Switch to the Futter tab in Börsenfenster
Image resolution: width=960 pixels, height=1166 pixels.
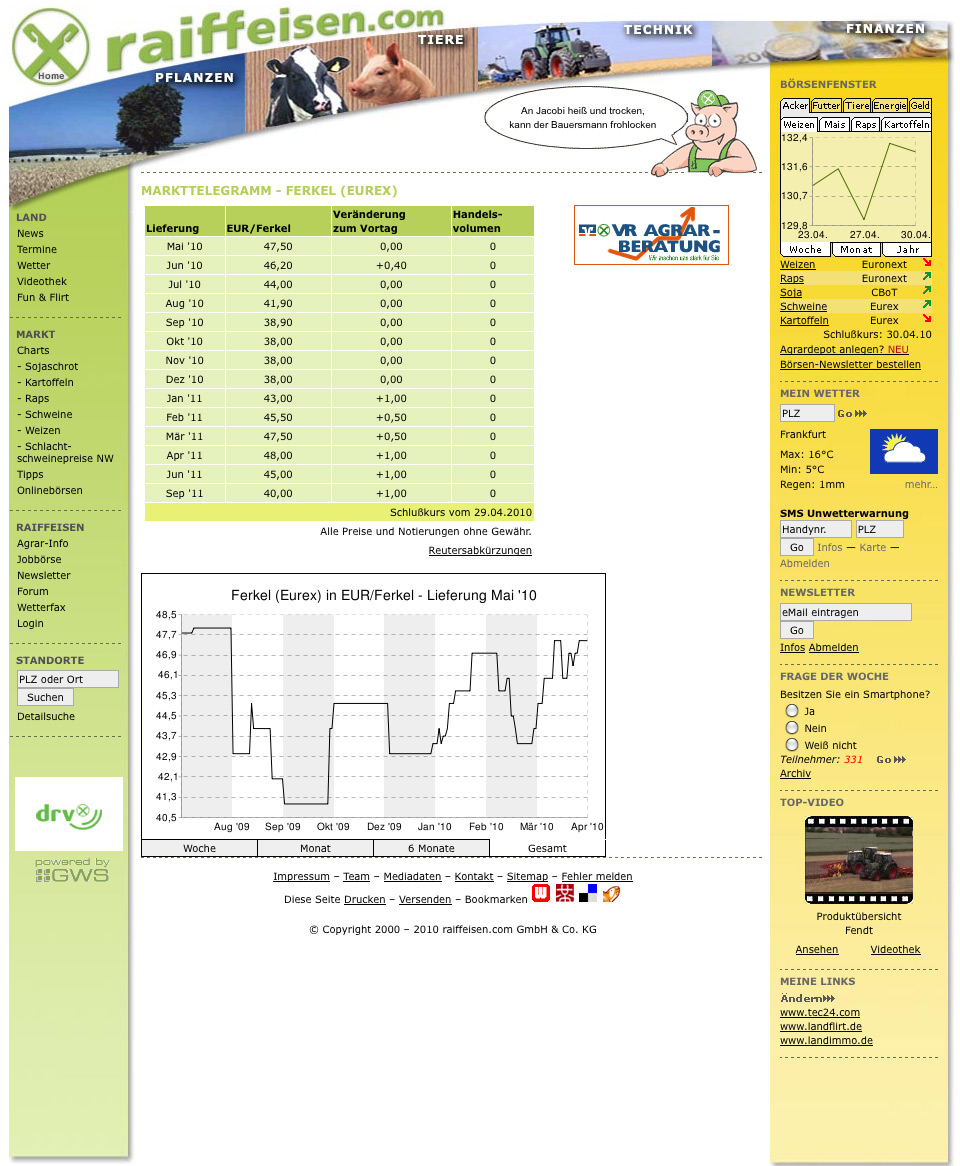(x=826, y=106)
